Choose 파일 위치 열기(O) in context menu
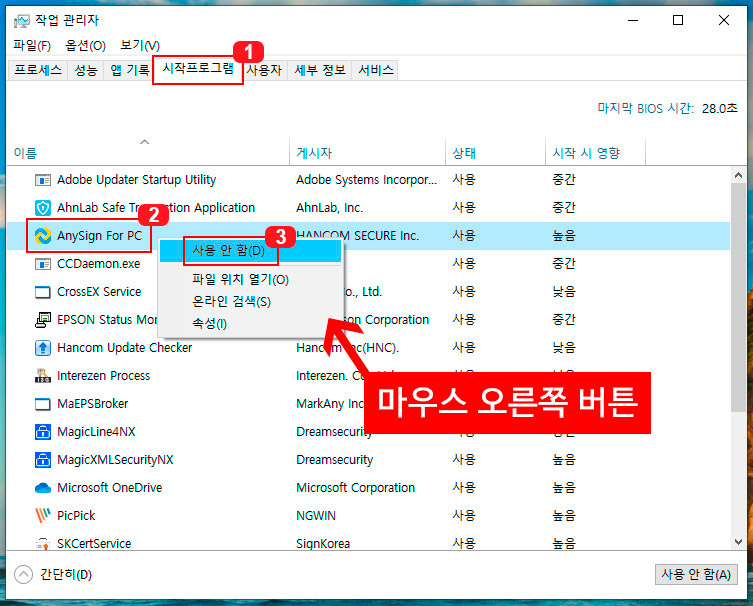This screenshot has width=753, height=606. pos(250,279)
